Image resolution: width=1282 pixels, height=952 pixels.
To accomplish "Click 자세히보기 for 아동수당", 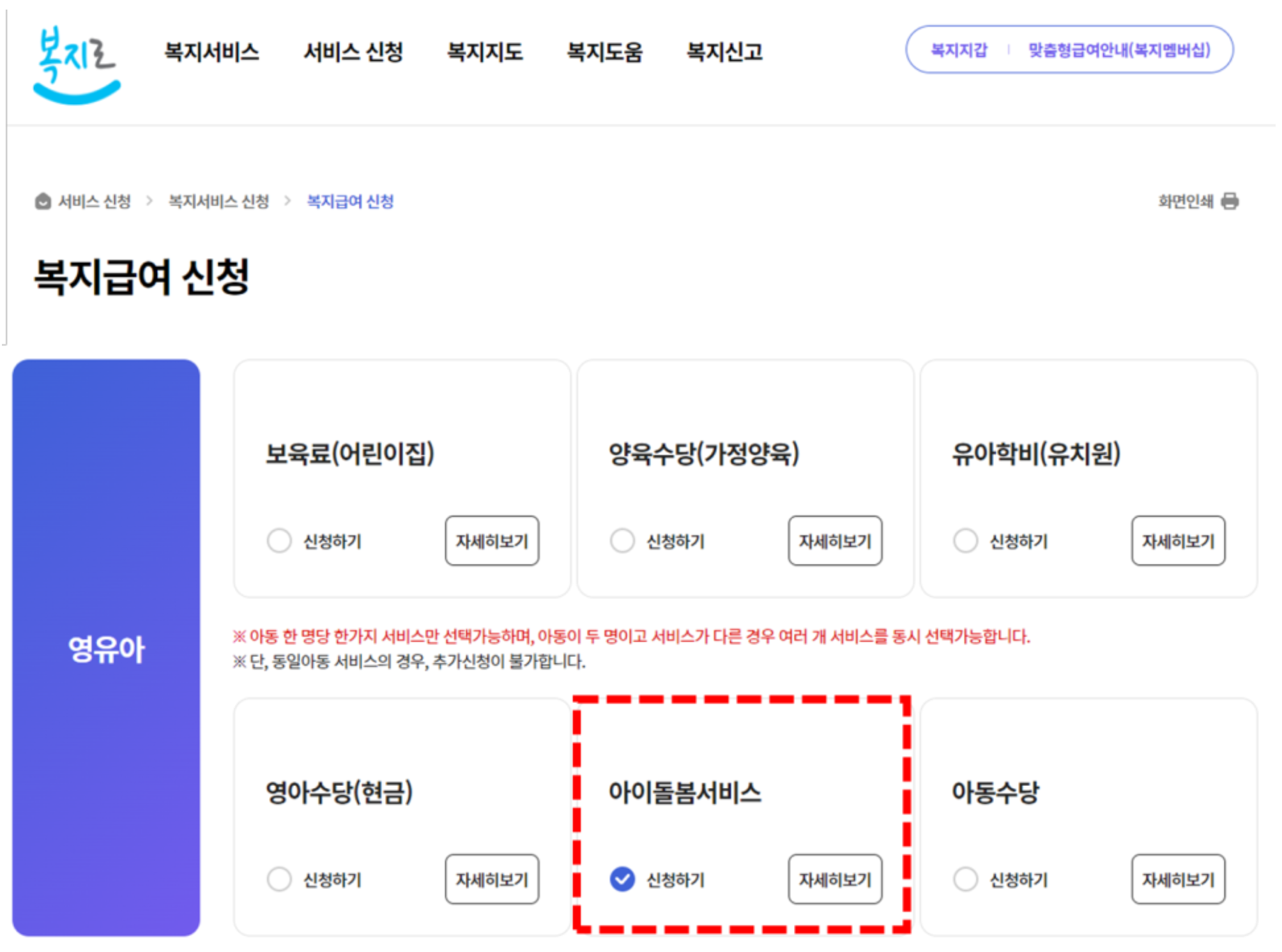I will point(1178,879).
